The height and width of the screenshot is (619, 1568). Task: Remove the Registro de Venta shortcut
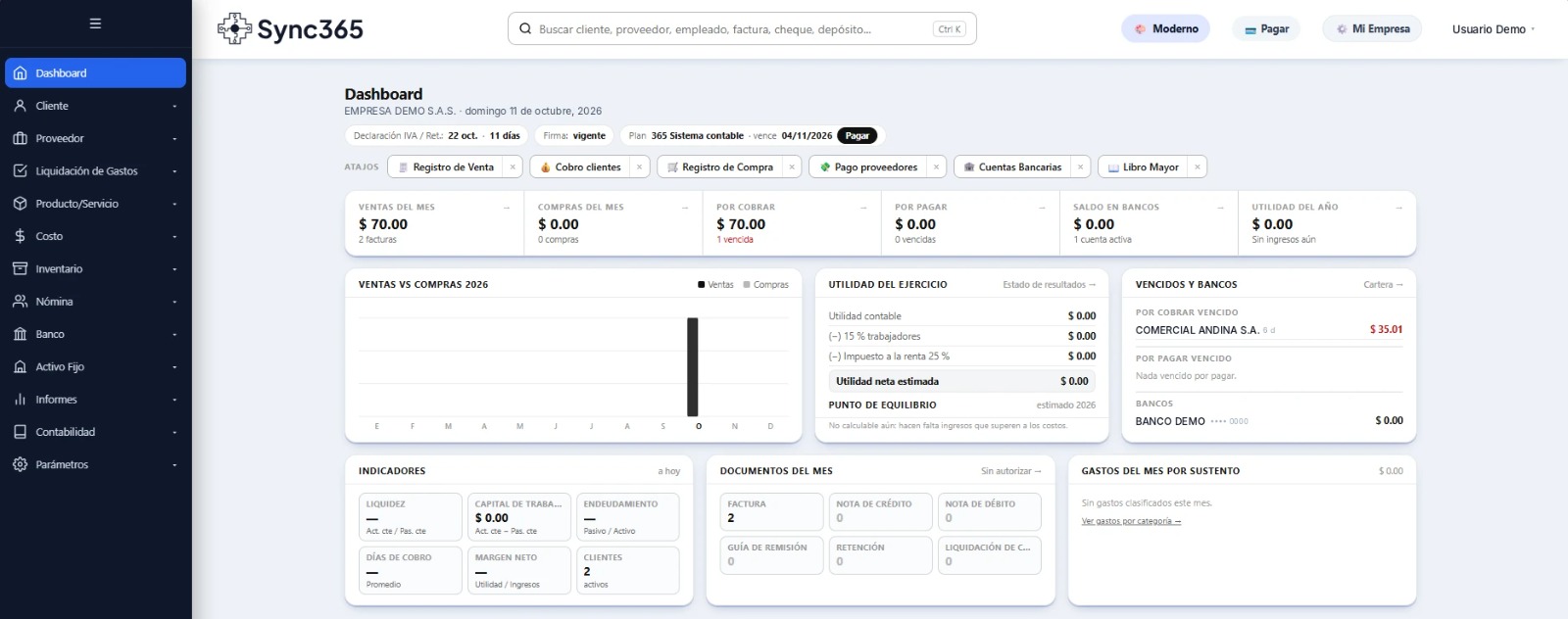513,167
